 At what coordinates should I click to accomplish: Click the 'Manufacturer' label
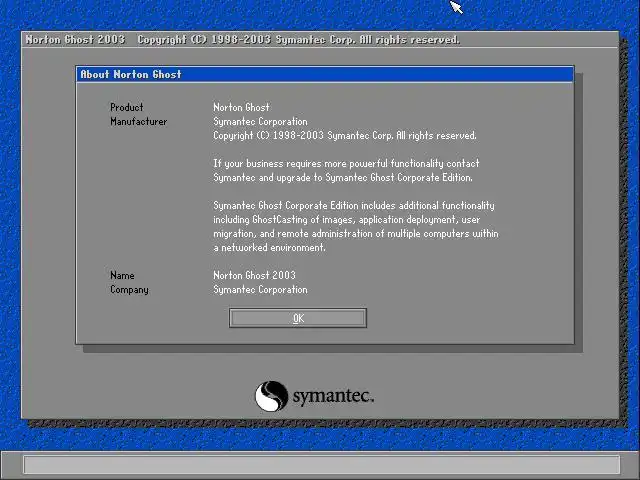tap(138, 122)
